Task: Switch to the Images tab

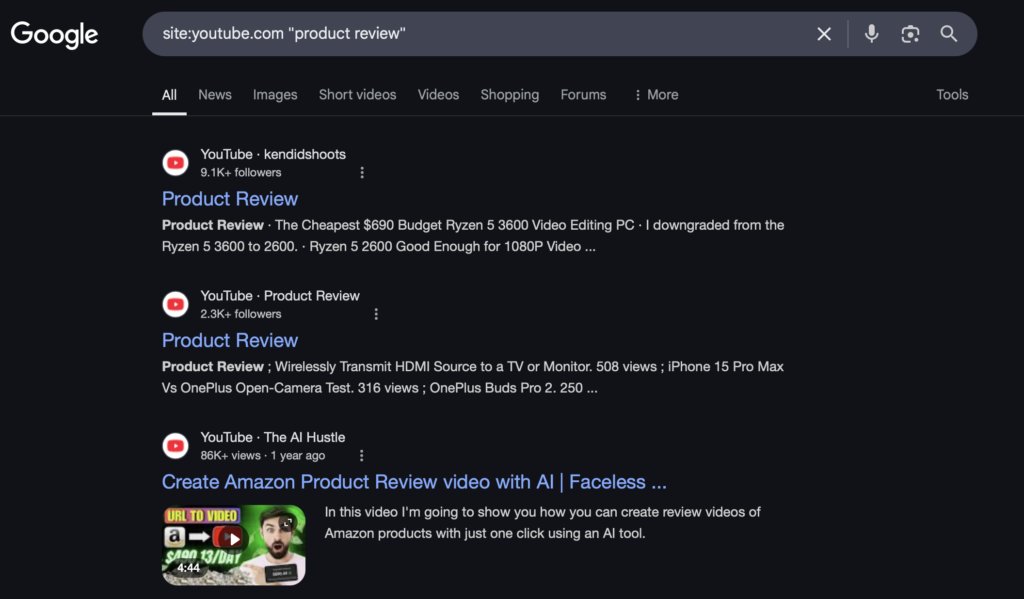Action: [275, 95]
